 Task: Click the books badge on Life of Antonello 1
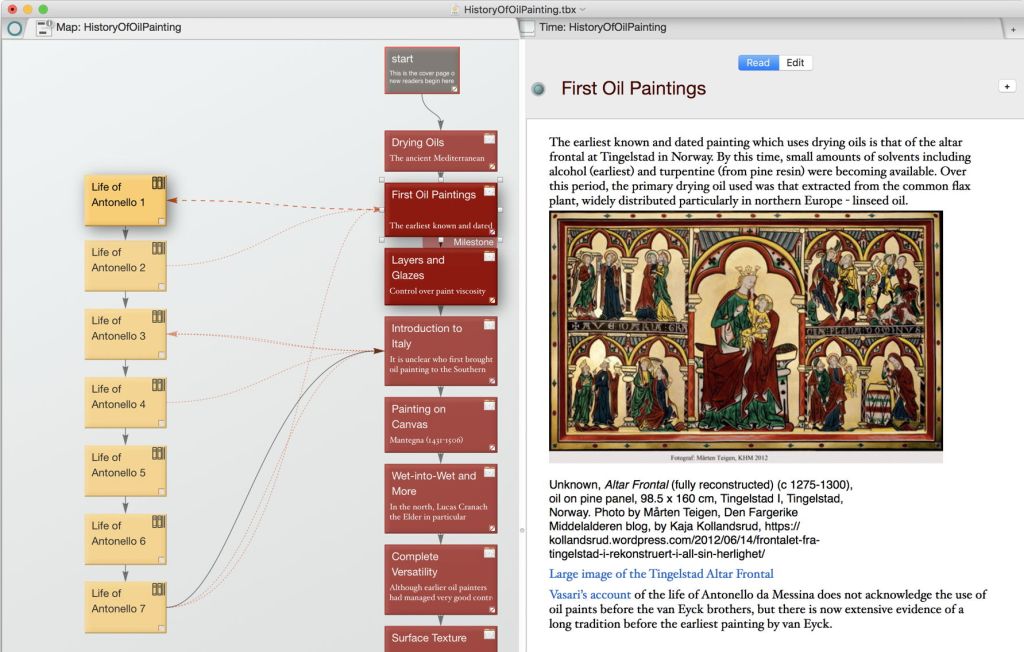click(x=158, y=183)
